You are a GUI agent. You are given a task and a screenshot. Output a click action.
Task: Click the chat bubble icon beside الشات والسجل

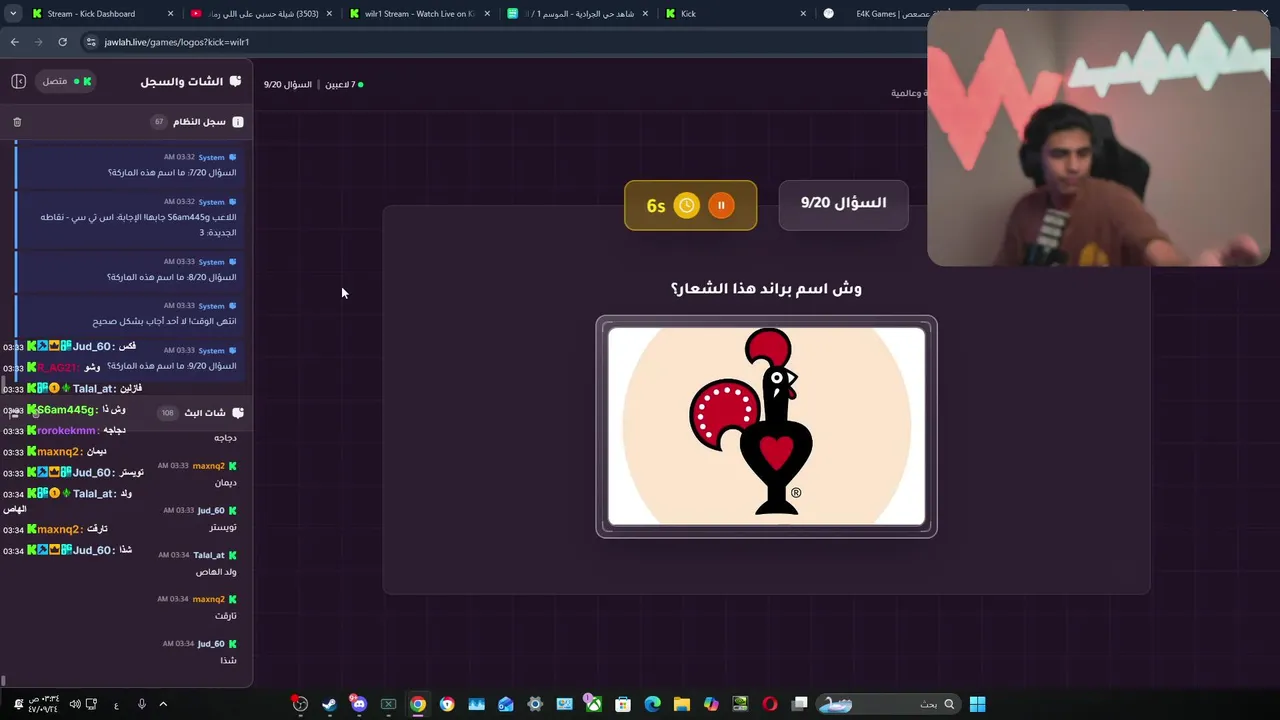235,81
